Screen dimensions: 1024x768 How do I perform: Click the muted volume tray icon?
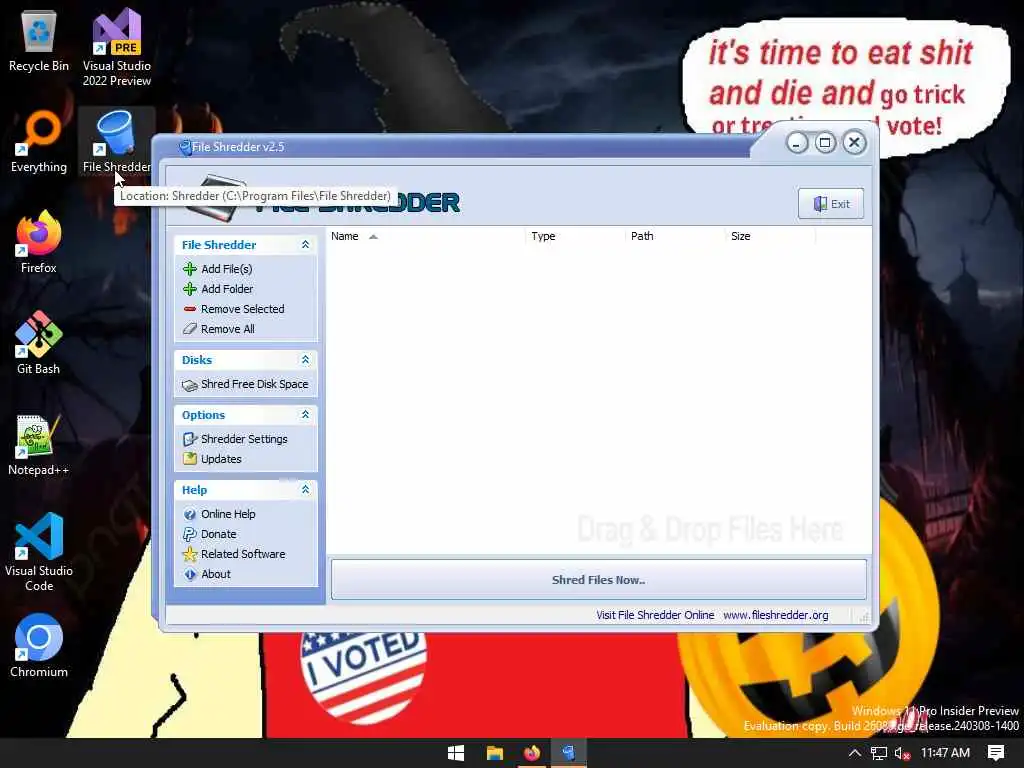pyautogui.click(x=903, y=754)
